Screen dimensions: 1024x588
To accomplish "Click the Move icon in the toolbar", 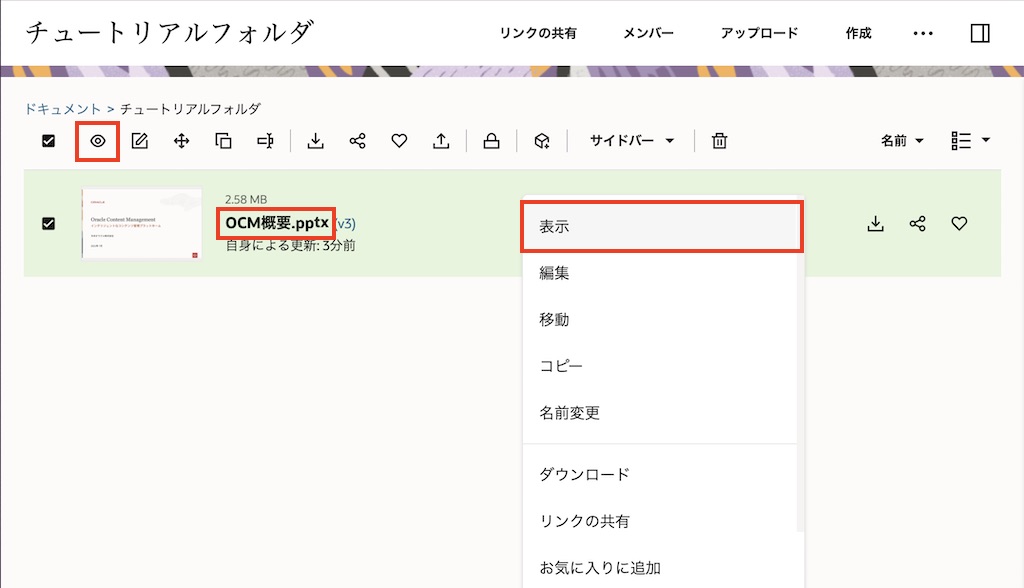I will tap(181, 141).
